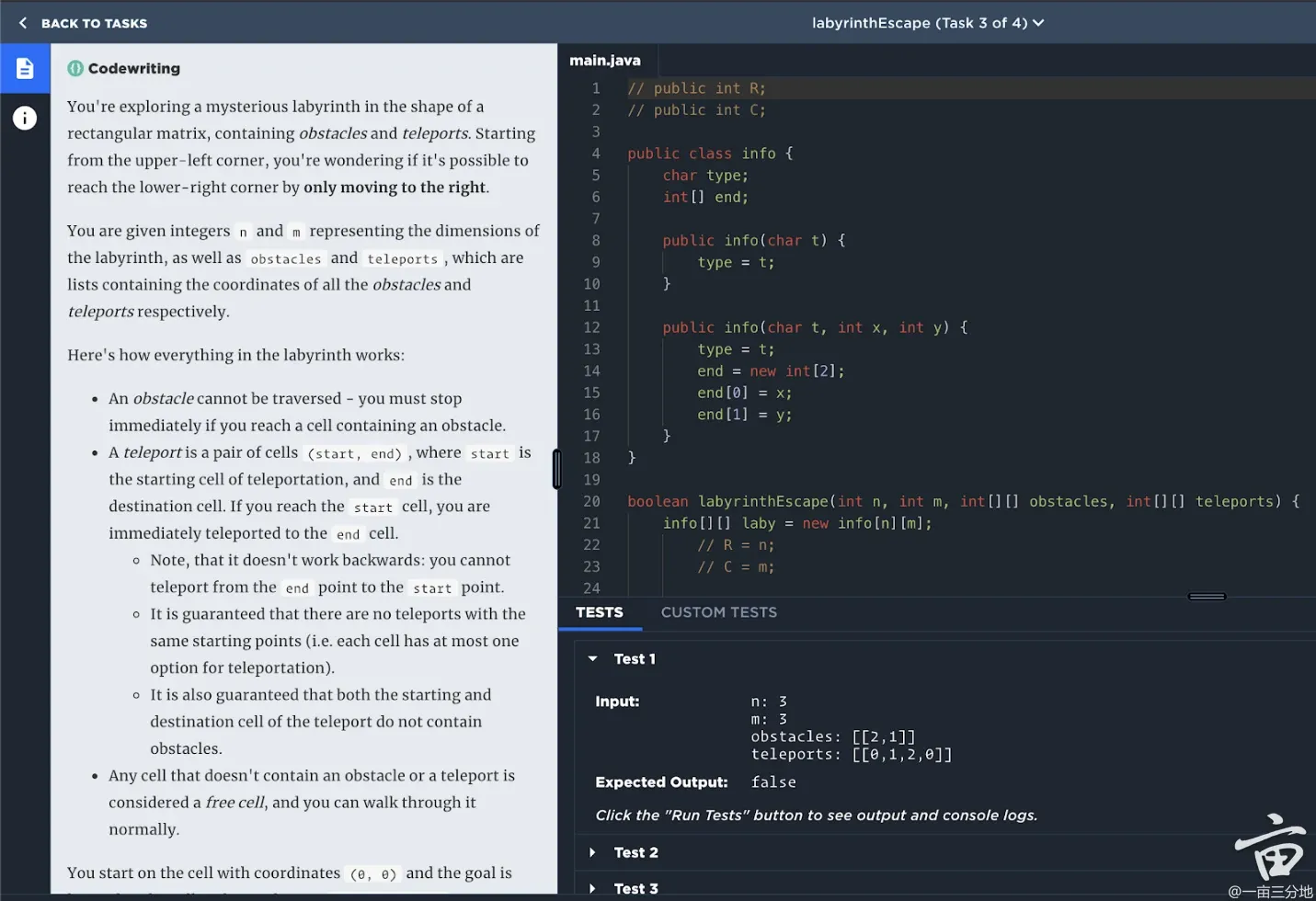Click the 'false' expected output value
1316x901 pixels.
pyautogui.click(x=773, y=782)
